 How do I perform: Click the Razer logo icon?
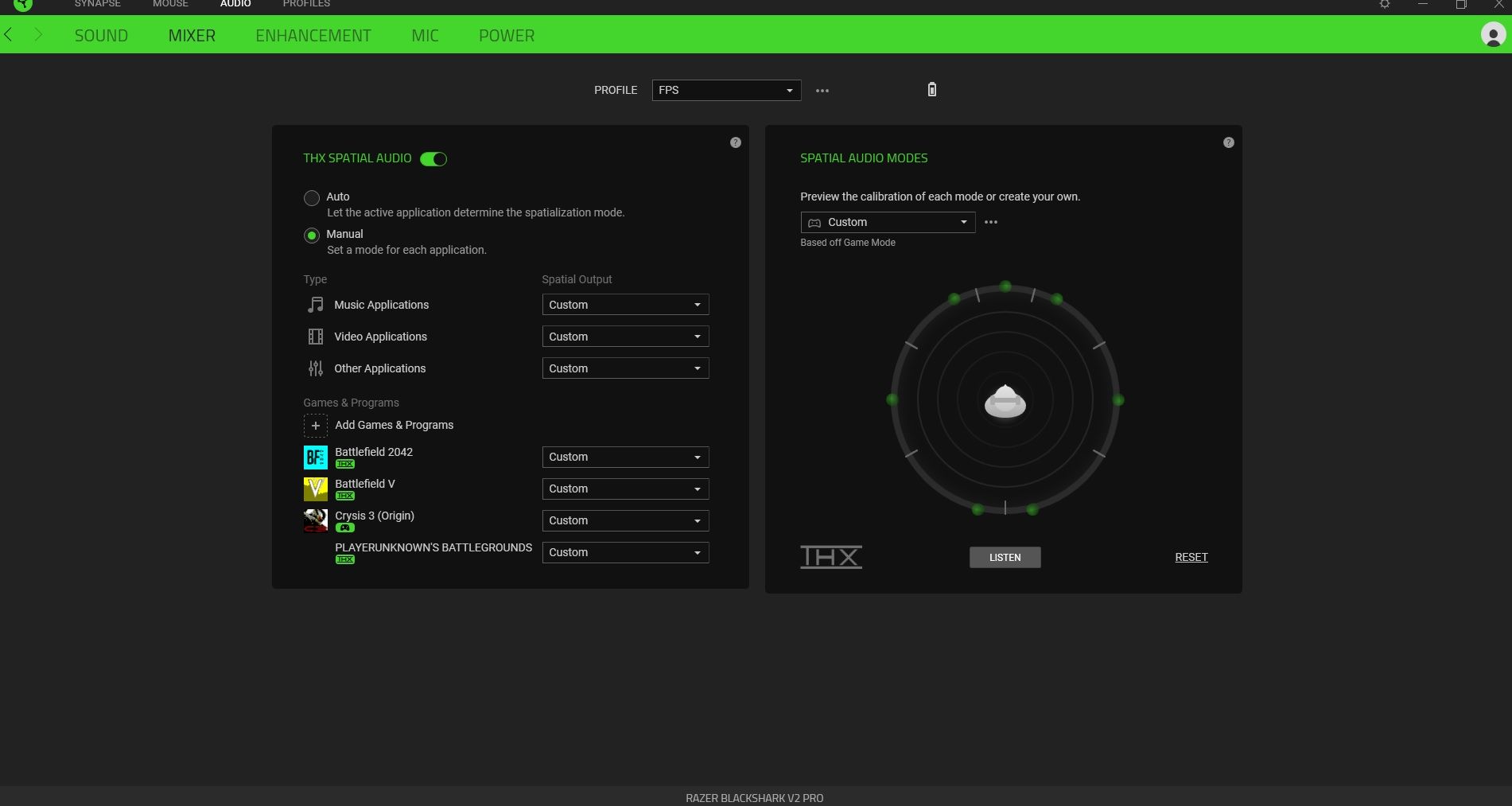[x=23, y=5]
